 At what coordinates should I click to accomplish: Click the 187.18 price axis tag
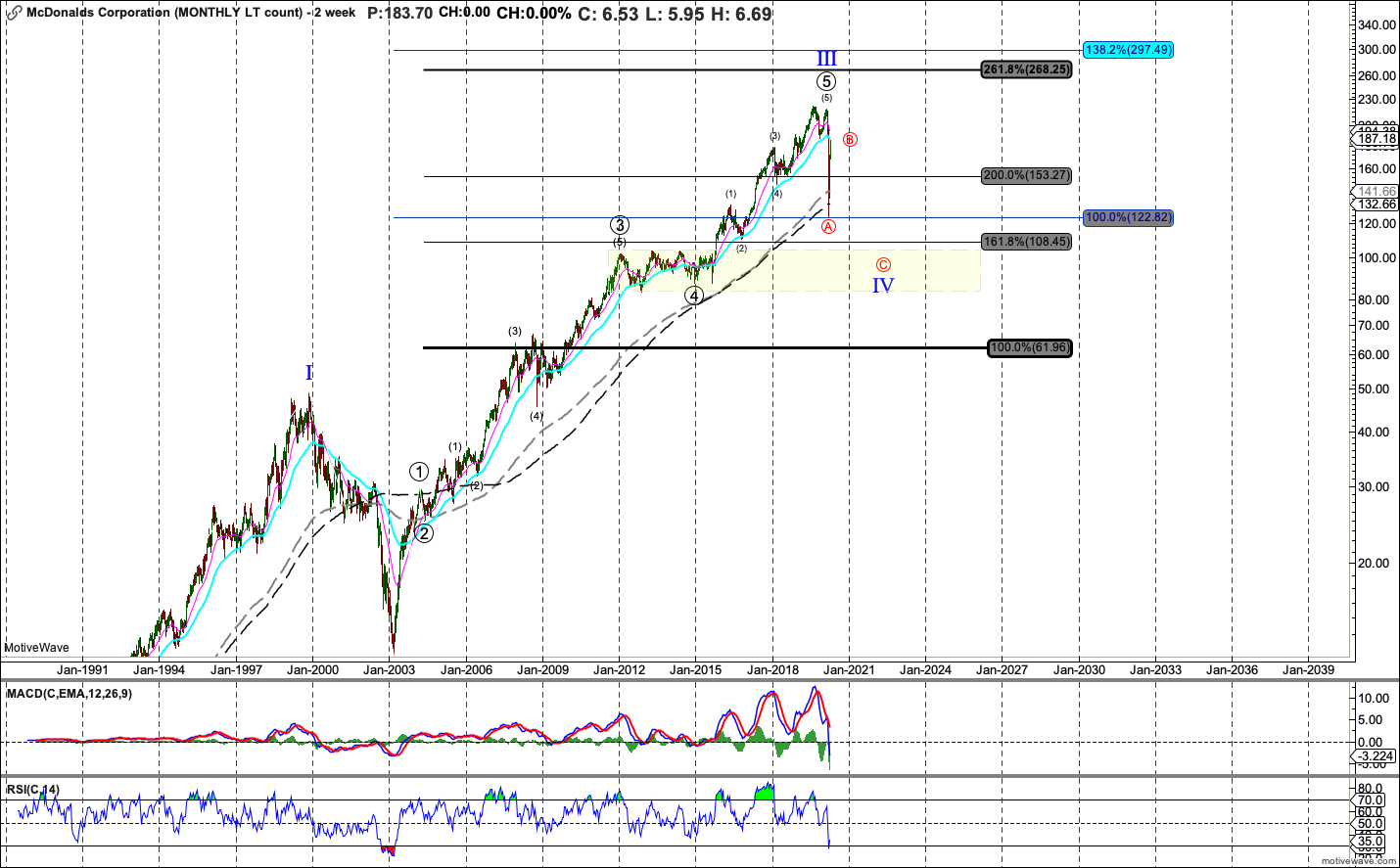(x=1377, y=139)
